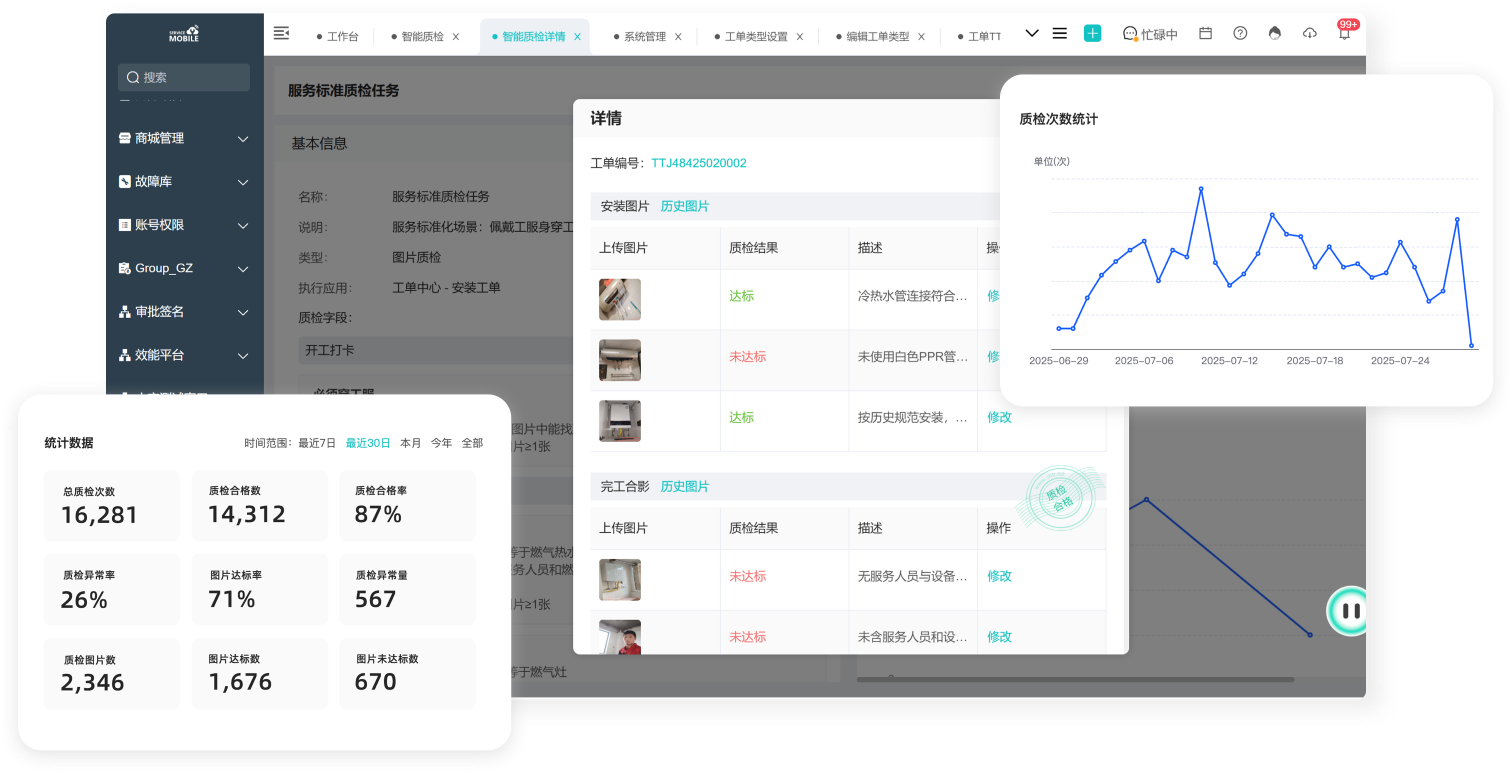
Task: Click the help question mark icon
Action: pos(1240,33)
